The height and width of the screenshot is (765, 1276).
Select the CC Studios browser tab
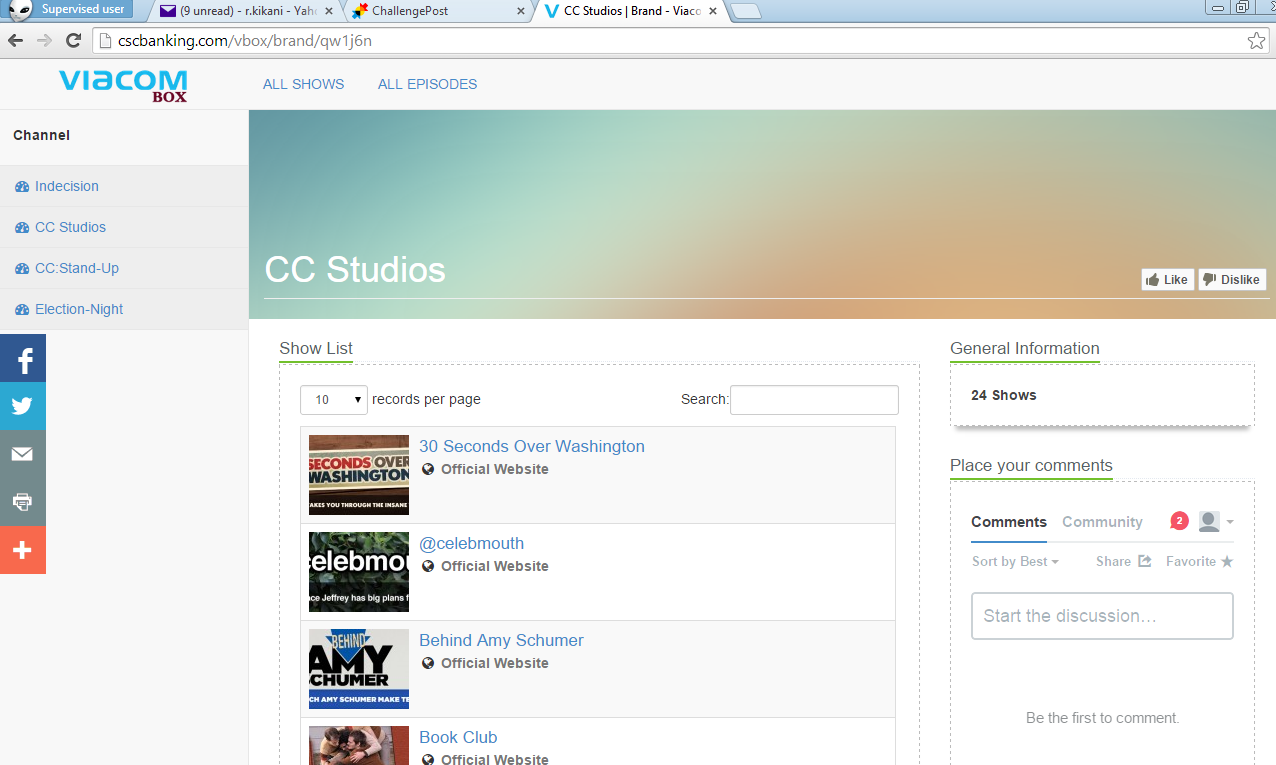point(630,11)
